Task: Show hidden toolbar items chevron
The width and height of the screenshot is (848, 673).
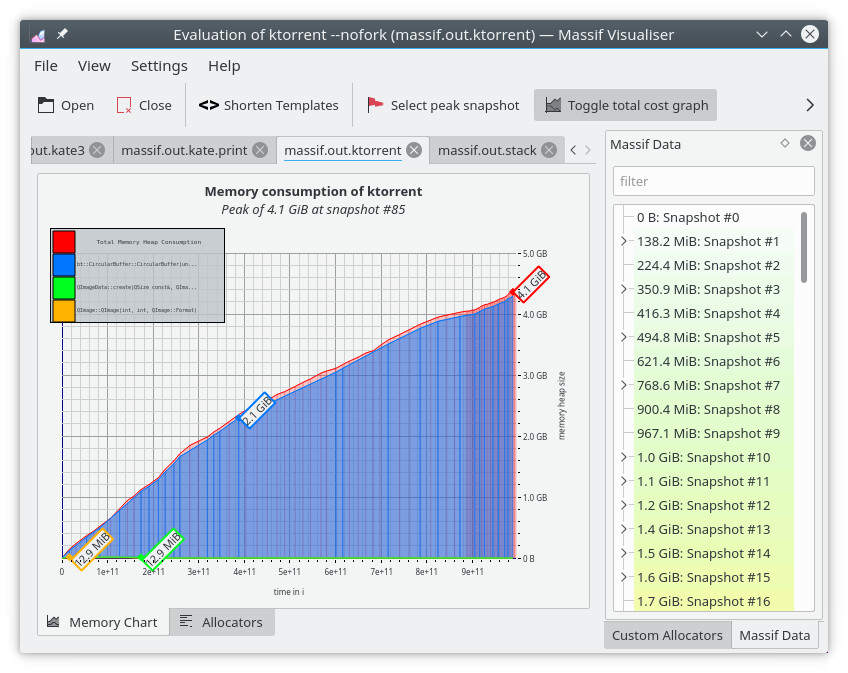Action: point(810,105)
